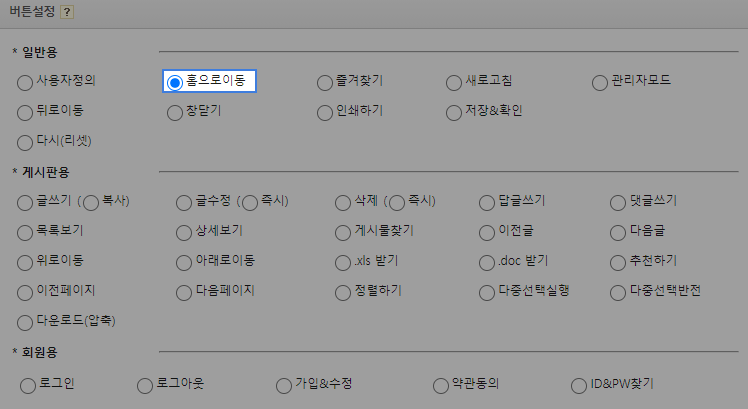Select the 홈으로이동 radio option
The image size is (748, 409).
tap(175, 82)
